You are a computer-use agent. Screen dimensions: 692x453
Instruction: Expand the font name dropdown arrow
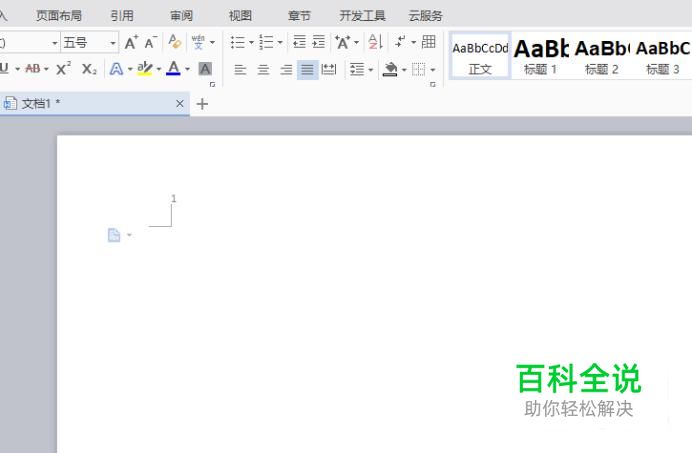pos(55,43)
